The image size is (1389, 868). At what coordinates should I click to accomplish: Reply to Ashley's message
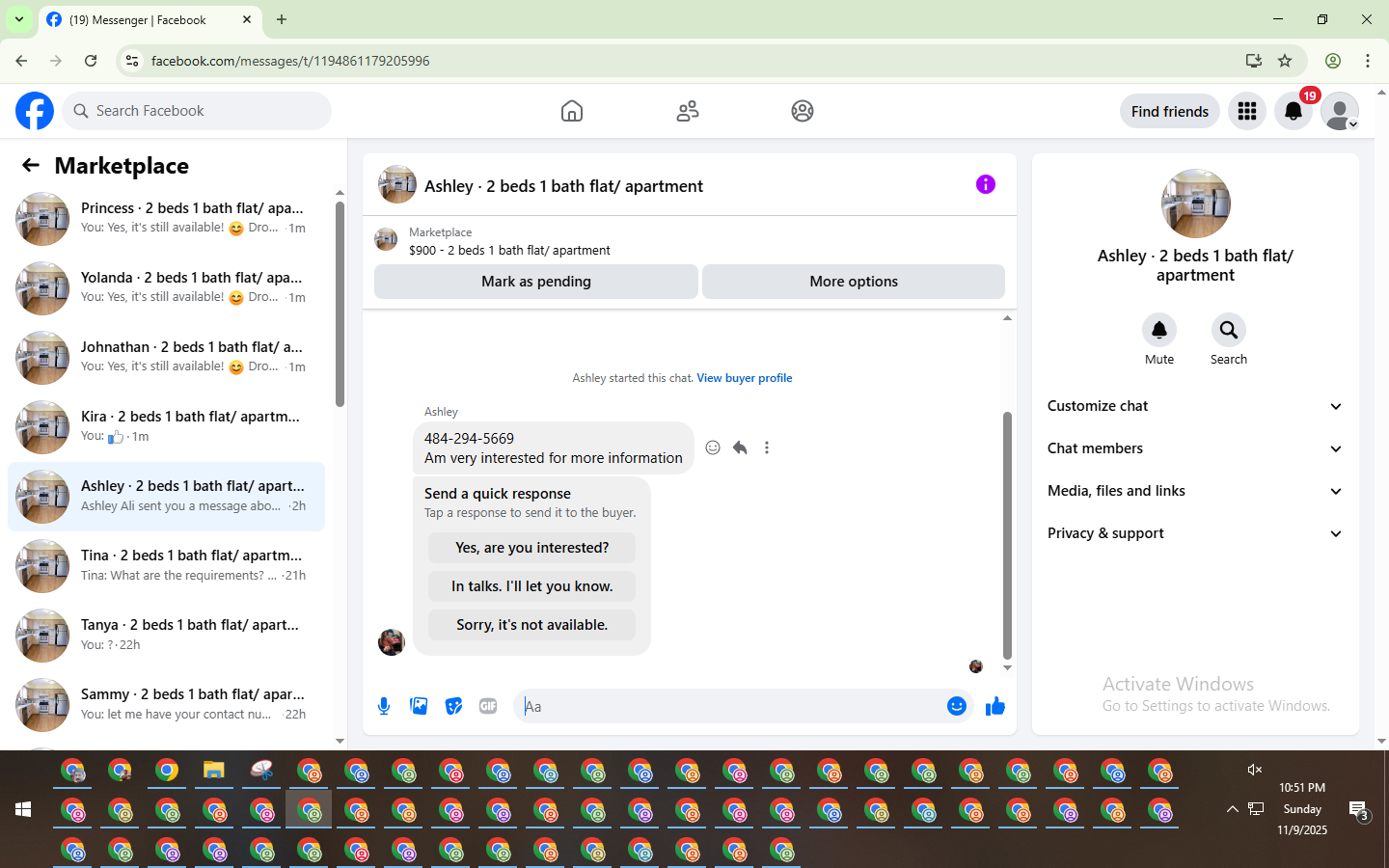[x=740, y=448]
